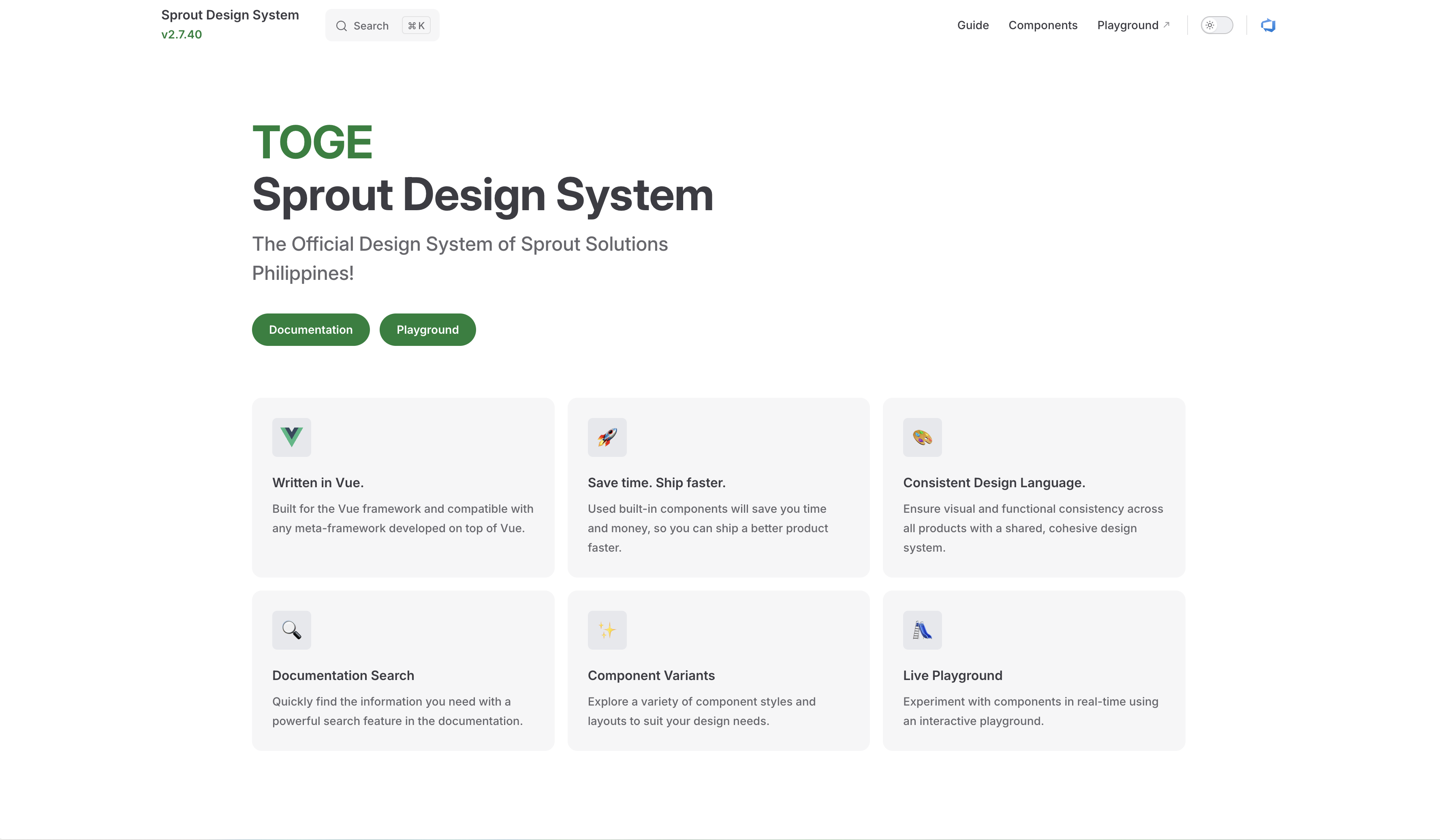Viewport: 1440px width, 840px height.
Task: Click the 'Documentation Search' heading
Action: [x=343, y=676]
